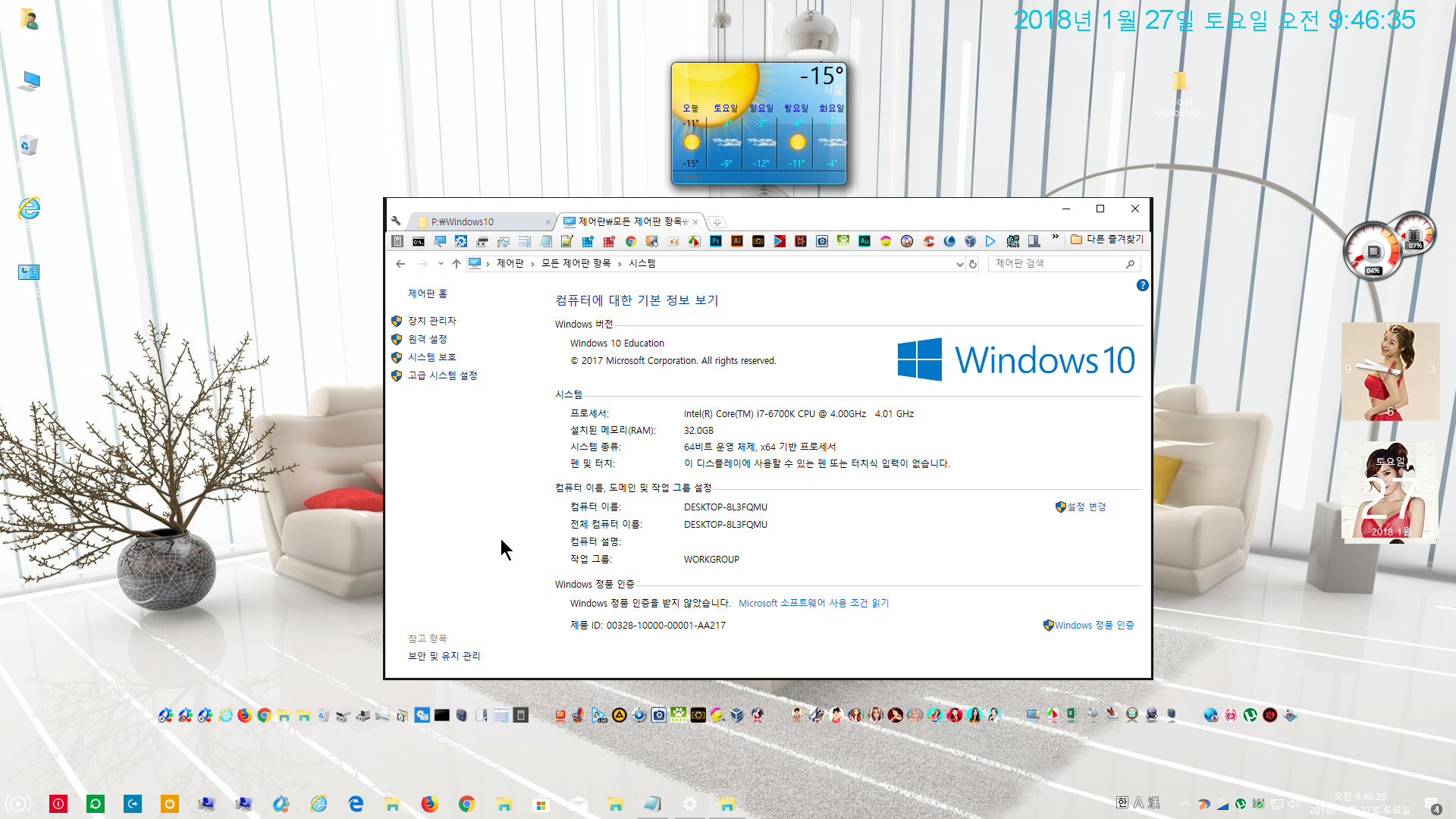This screenshot has width=1456, height=819.
Task: Toggle the 한 Korean input mode indicator
Action: coord(1122,802)
